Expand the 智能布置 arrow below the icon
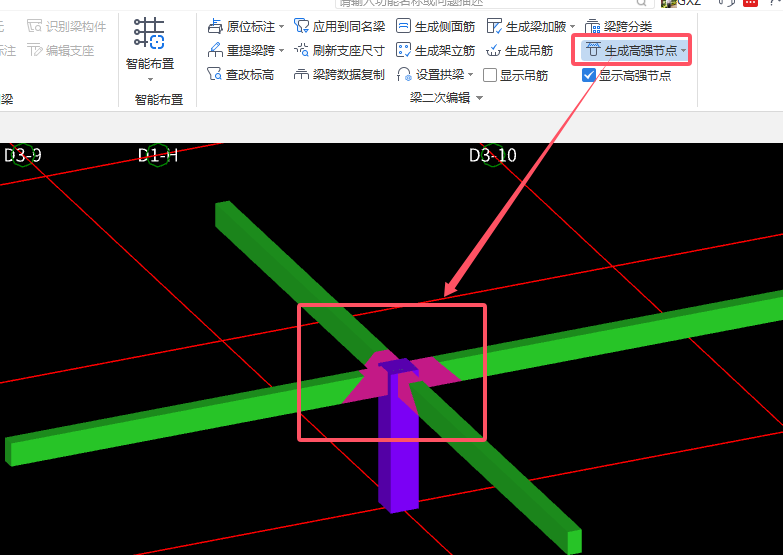The image size is (783, 555). 150,79
